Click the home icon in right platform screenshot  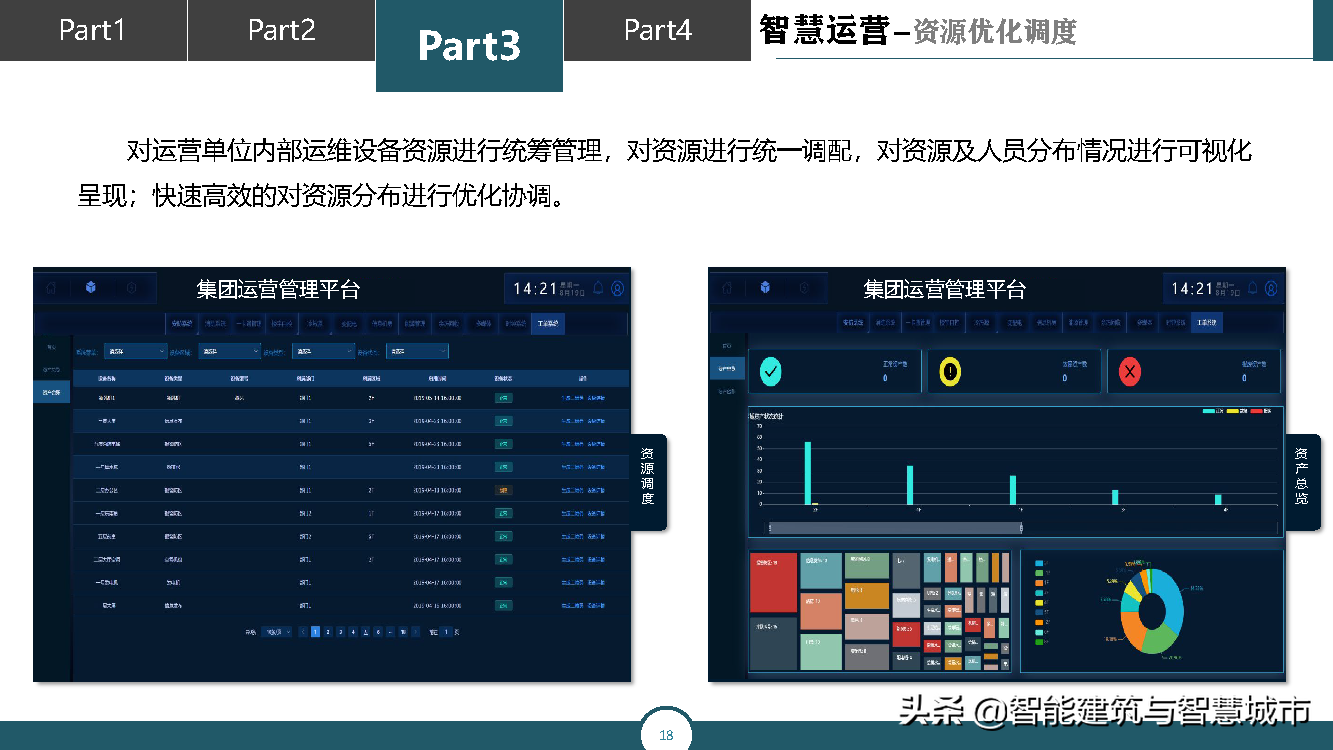click(726, 288)
